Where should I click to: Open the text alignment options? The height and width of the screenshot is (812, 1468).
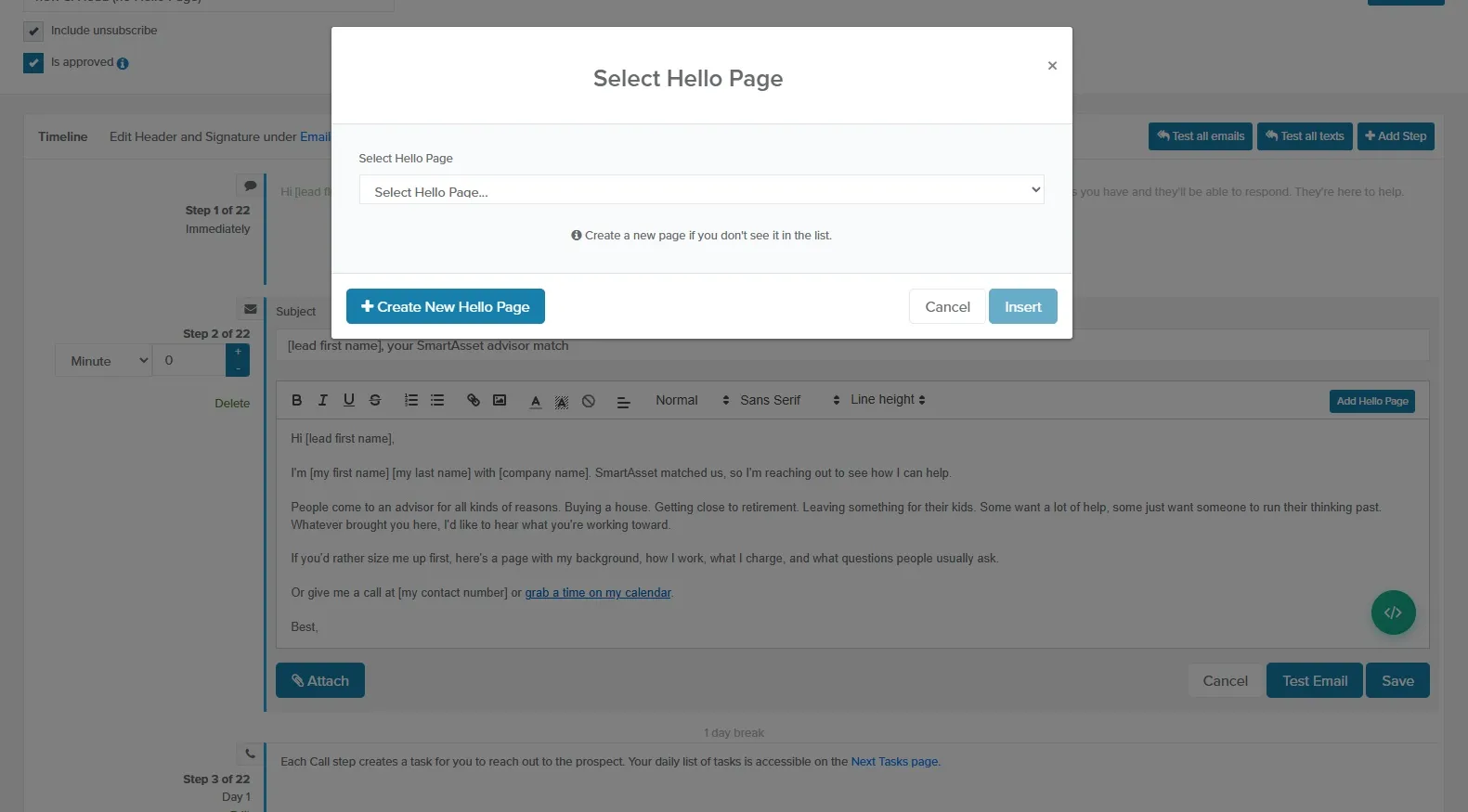[x=624, y=401]
